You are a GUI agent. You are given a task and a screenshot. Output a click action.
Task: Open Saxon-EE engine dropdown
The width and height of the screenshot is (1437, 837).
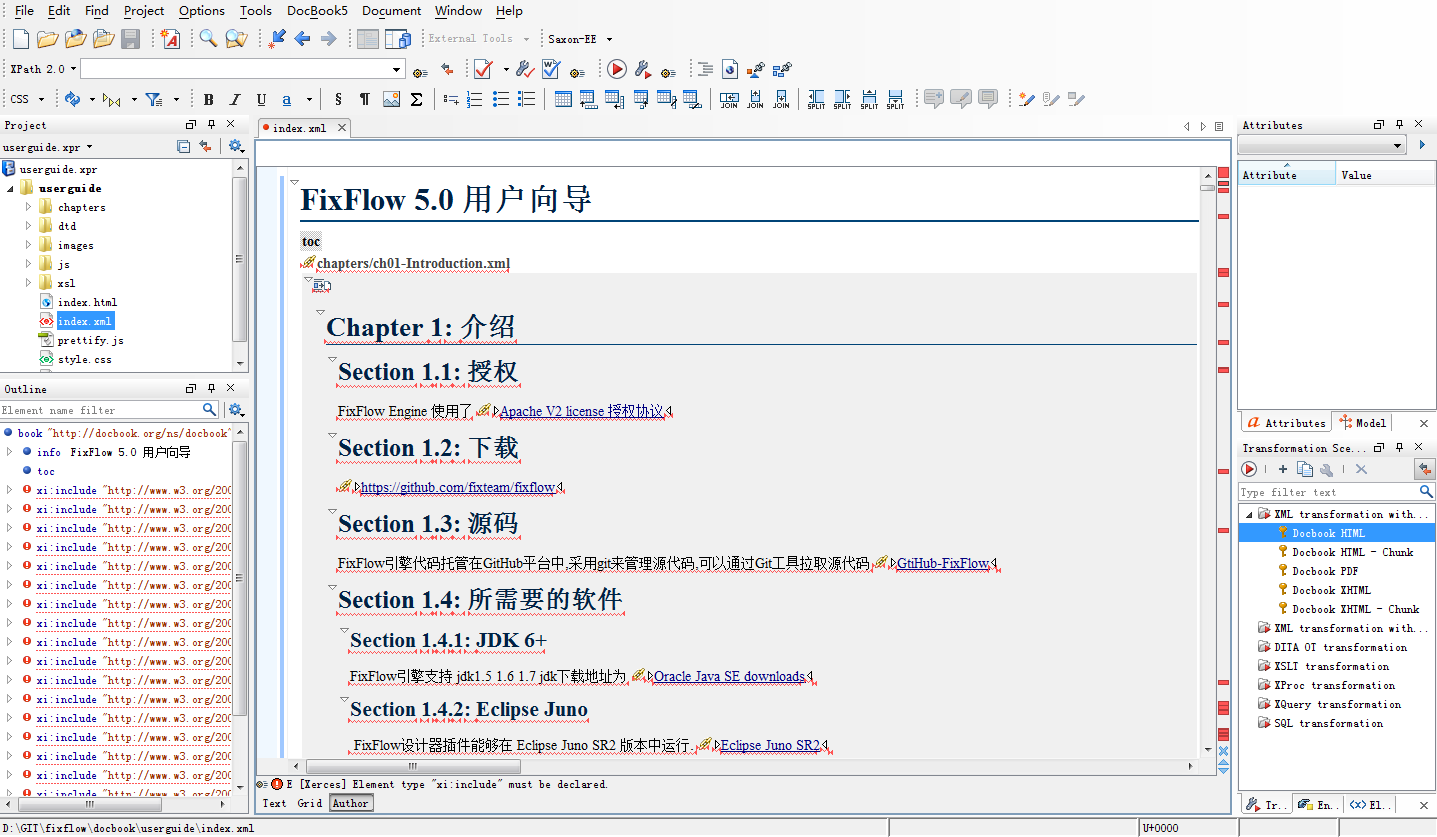click(x=580, y=39)
